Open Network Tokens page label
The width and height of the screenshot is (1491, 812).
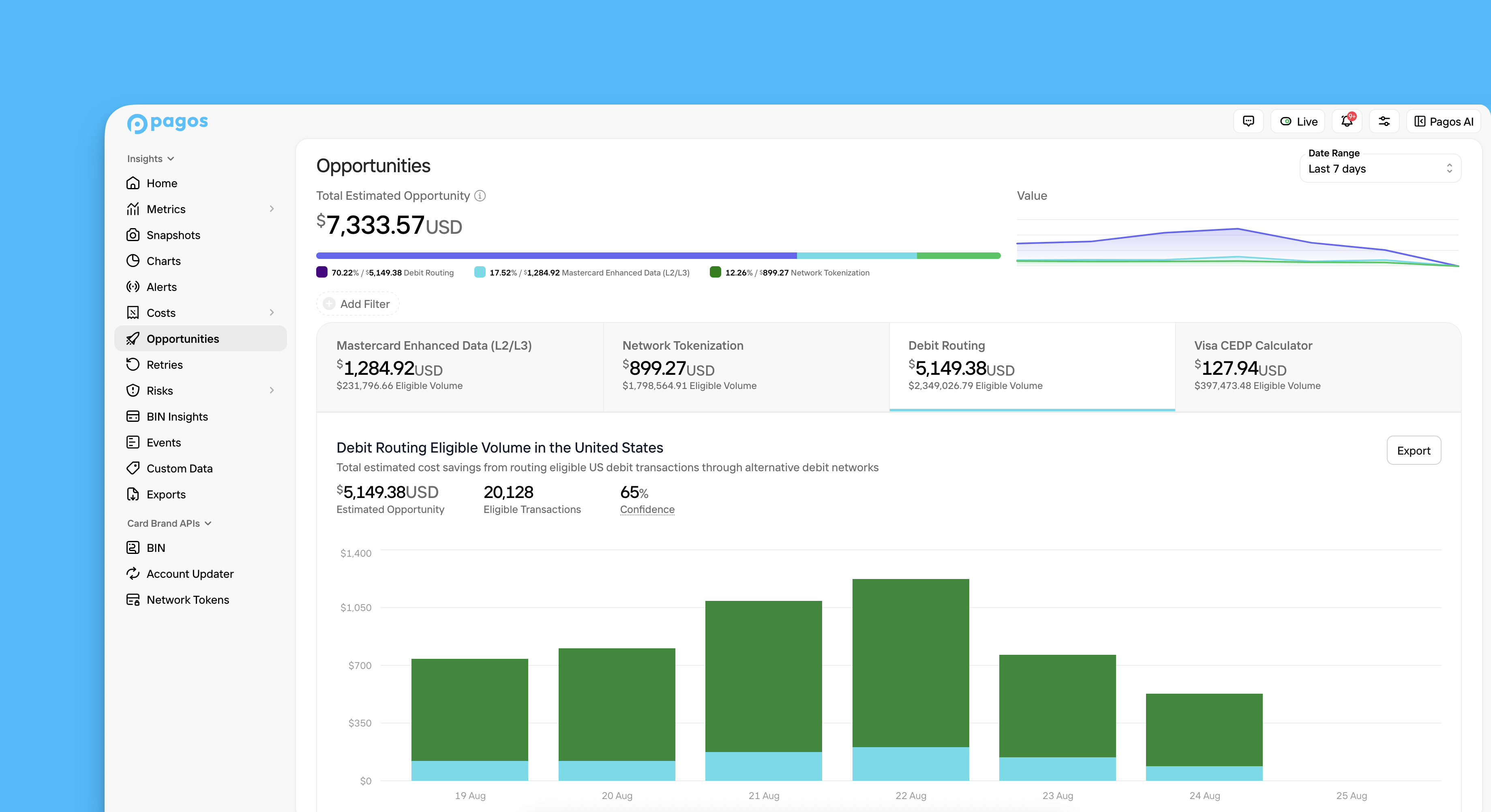coord(188,600)
